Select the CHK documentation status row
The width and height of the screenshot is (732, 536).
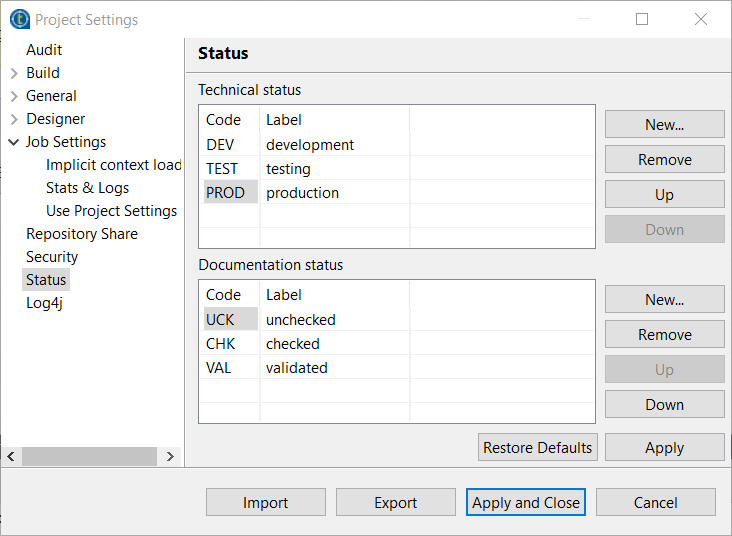(x=221, y=344)
